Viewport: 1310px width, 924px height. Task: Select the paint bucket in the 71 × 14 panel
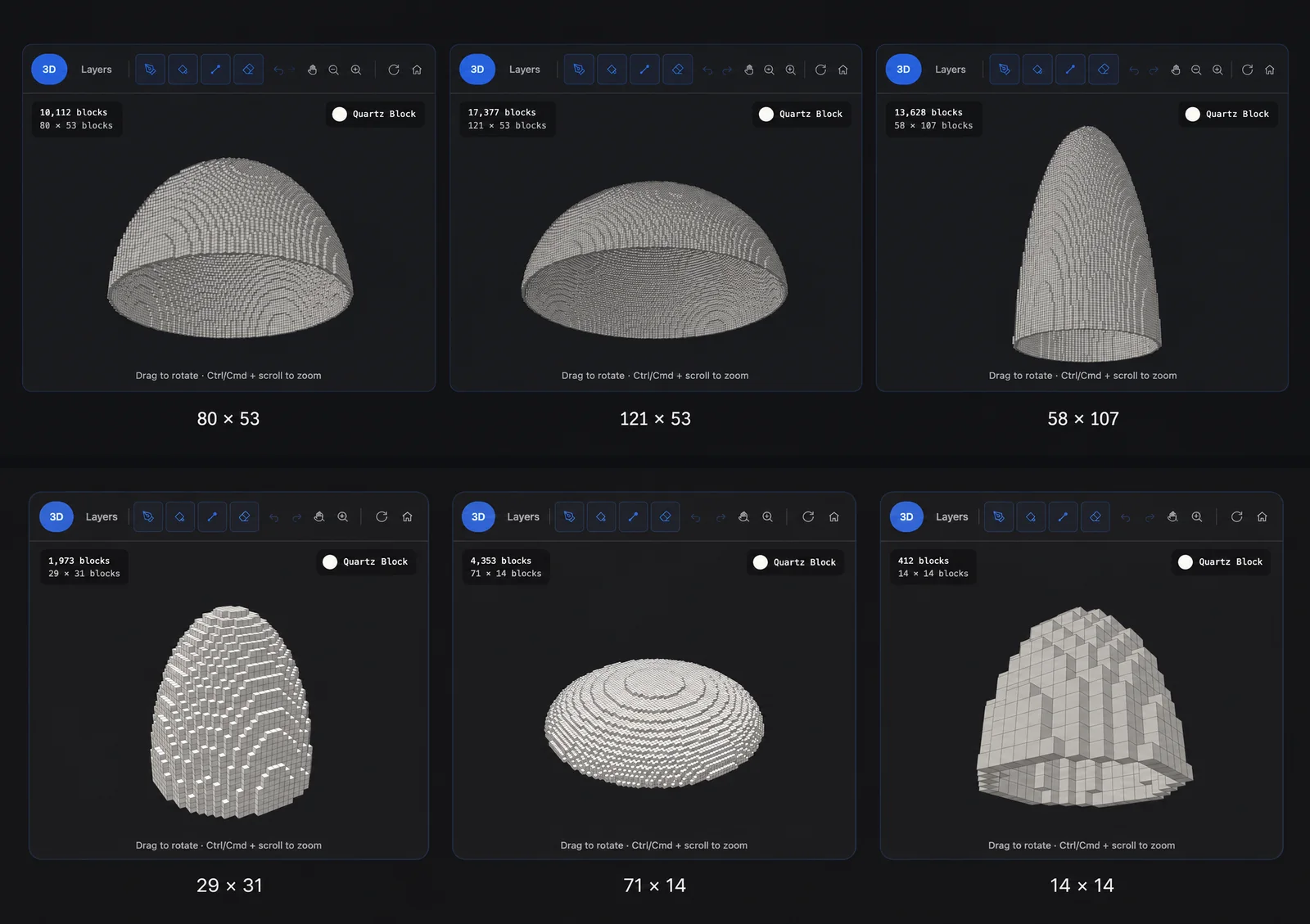pos(601,516)
